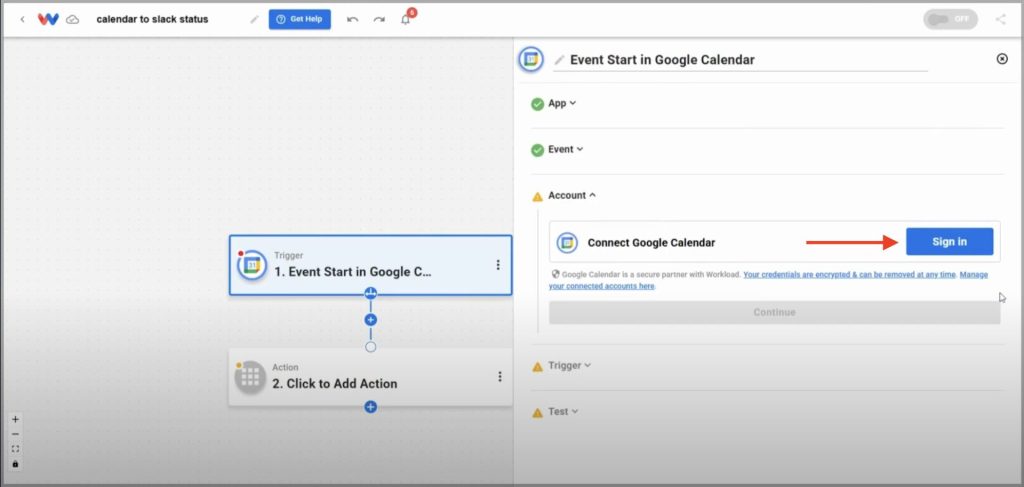Click the share icon in the top right
This screenshot has width=1024, height=487.
(x=1000, y=20)
